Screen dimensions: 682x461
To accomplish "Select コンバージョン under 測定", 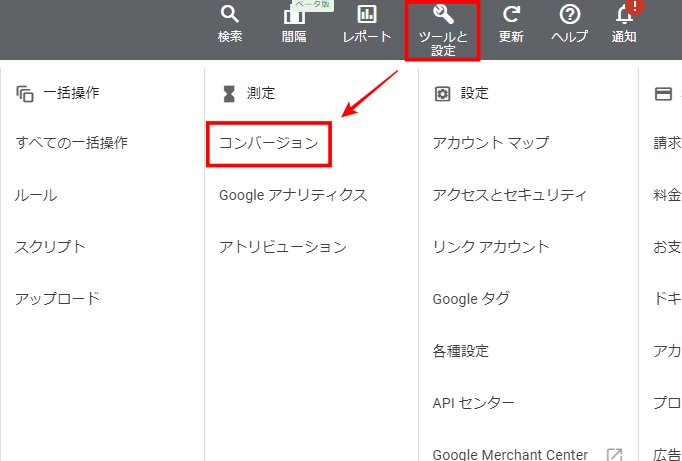I will (269, 143).
